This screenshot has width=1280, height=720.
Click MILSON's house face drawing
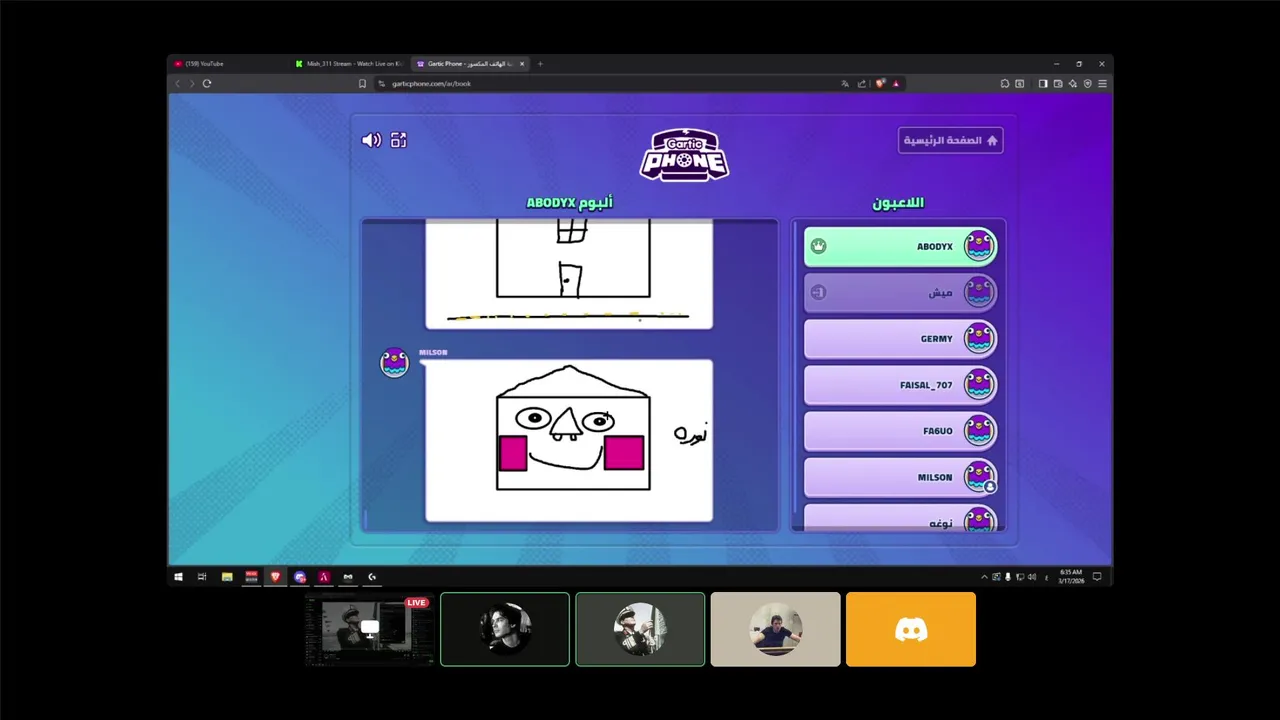pos(569,440)
